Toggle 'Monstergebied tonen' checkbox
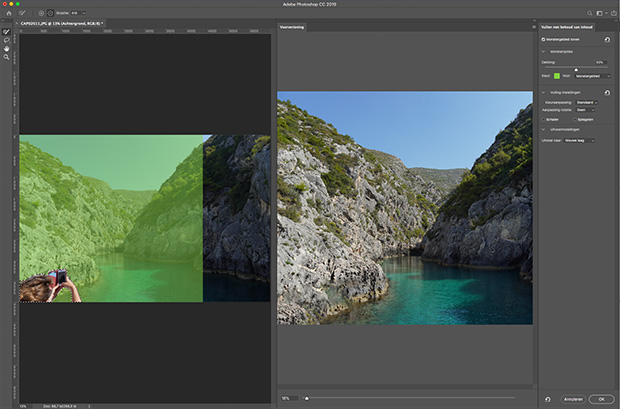This screenshot has width=620, height=409. (x=543, y=40)
